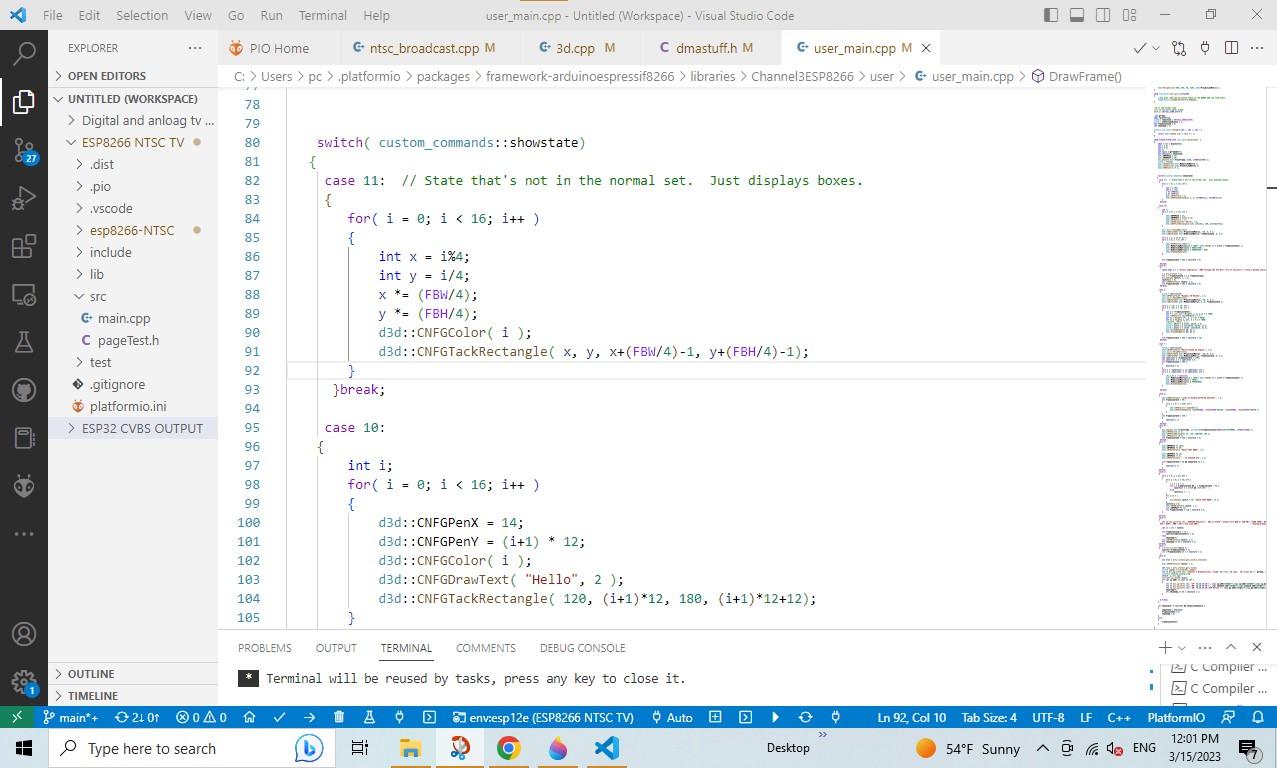
Task: Upload firmware via the arrow status bar icon
Action: [309, 717]
